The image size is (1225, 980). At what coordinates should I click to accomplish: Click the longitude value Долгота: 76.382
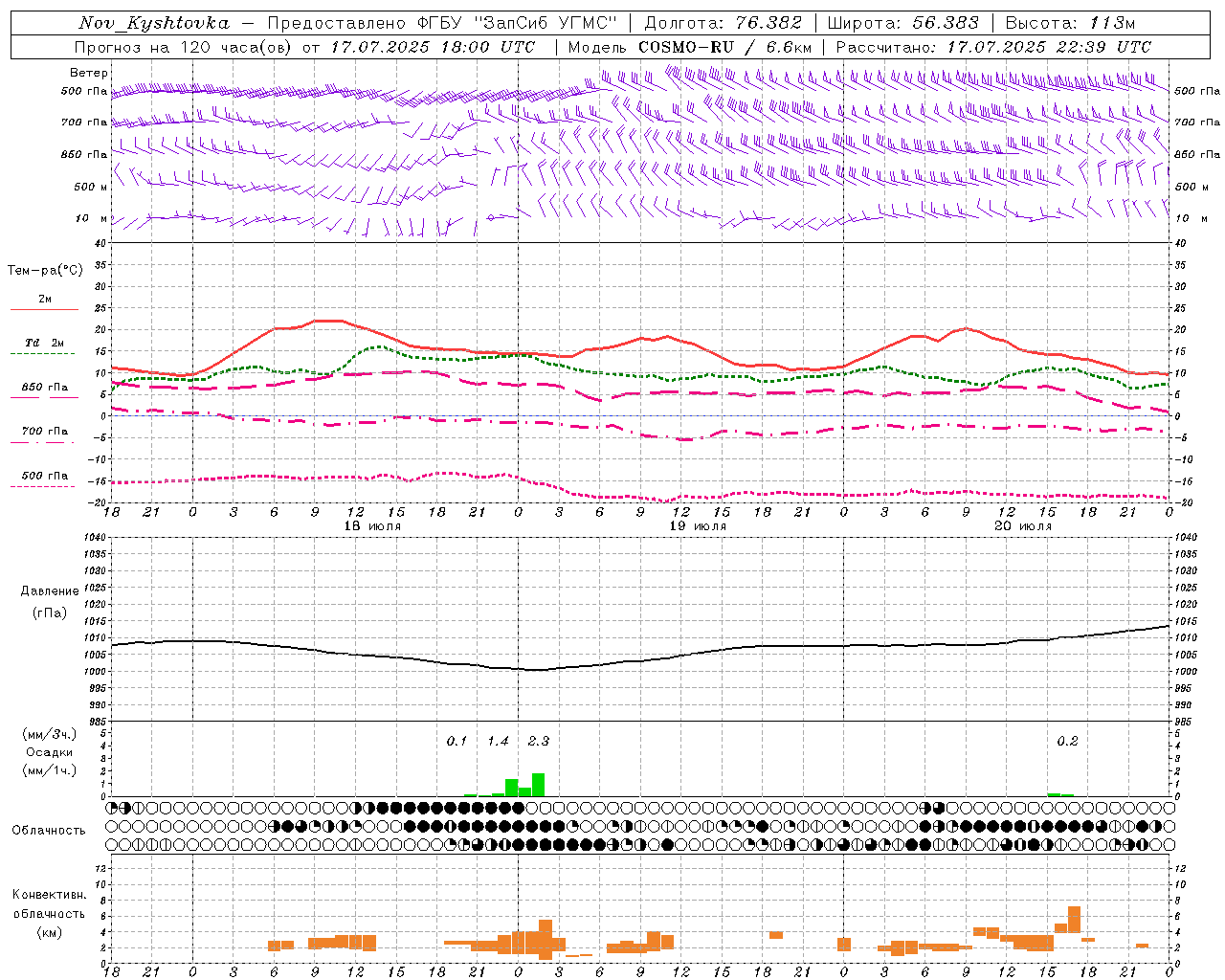(724, 23)
